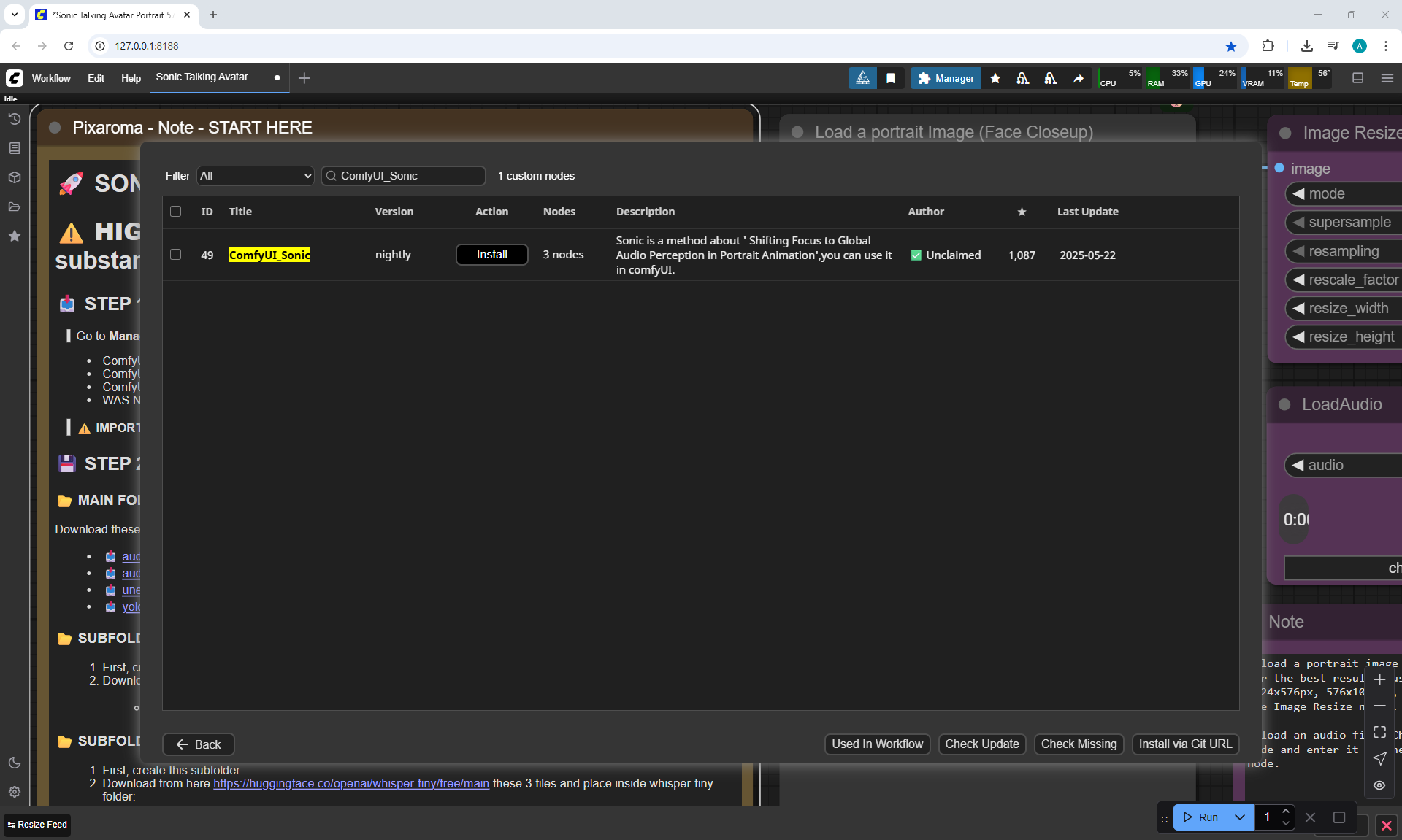
Task: Toggle bottom panel icon in top bar
Action: [x=1357, y=78]
